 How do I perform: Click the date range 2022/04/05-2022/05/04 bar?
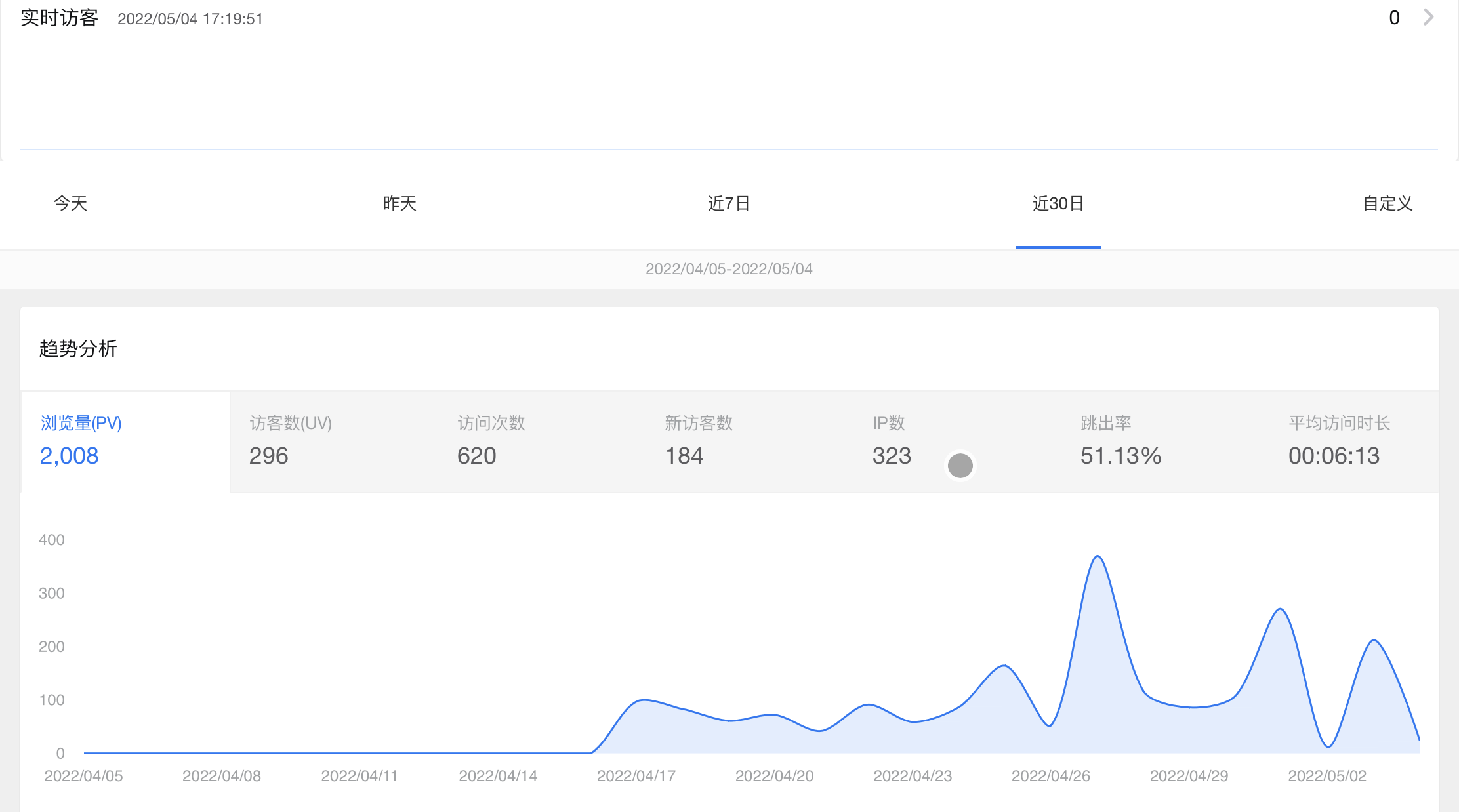click(x=729, y=269)
